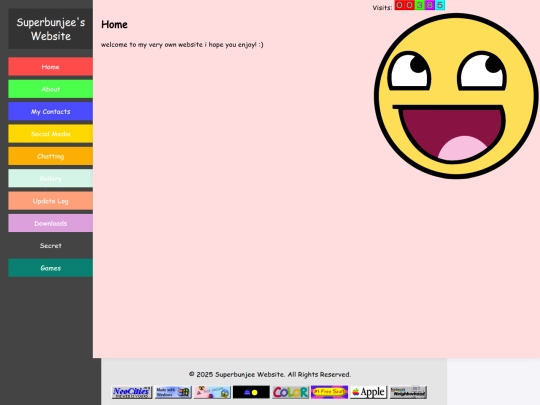
Task: Click the pink cartoon badge in footer
Action: pos(212,392)
